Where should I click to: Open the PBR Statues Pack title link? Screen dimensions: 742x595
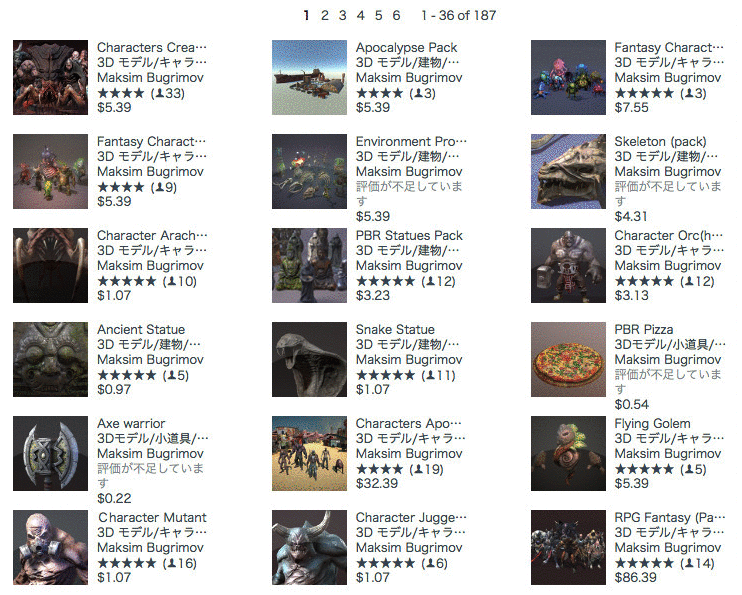click(409, 235)
